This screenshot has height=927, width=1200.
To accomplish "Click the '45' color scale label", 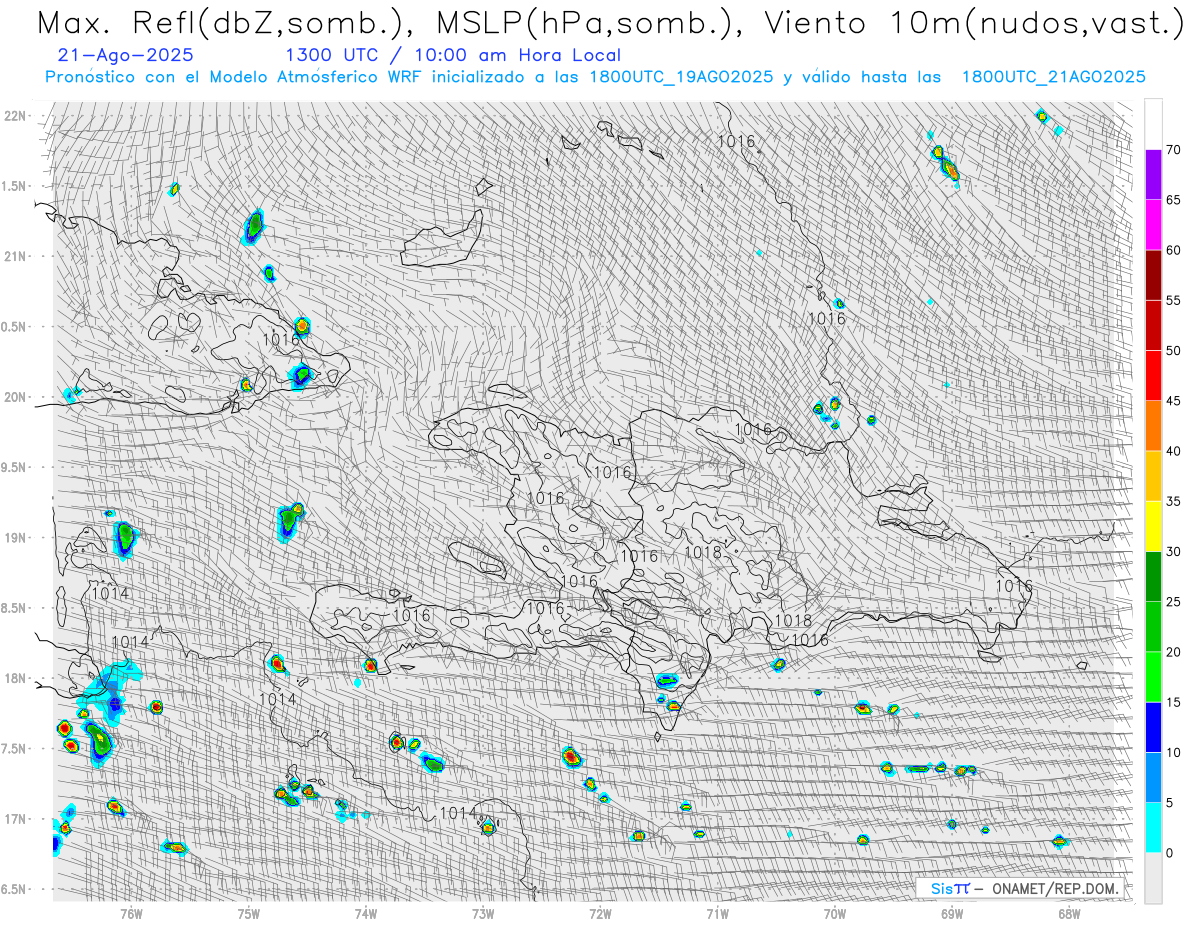I will point(1174,401).
